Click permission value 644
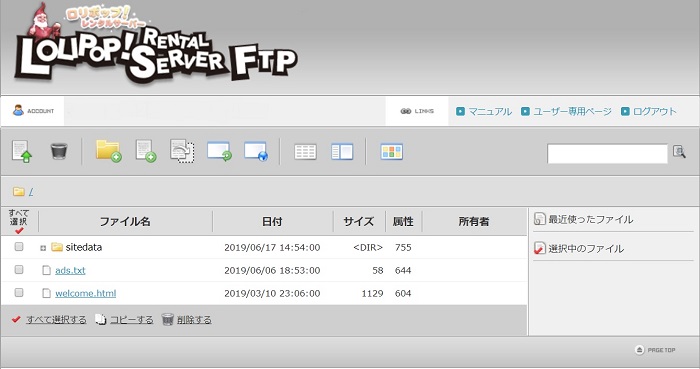The height and width of the screenshot is (369, 700). point(403,270)
